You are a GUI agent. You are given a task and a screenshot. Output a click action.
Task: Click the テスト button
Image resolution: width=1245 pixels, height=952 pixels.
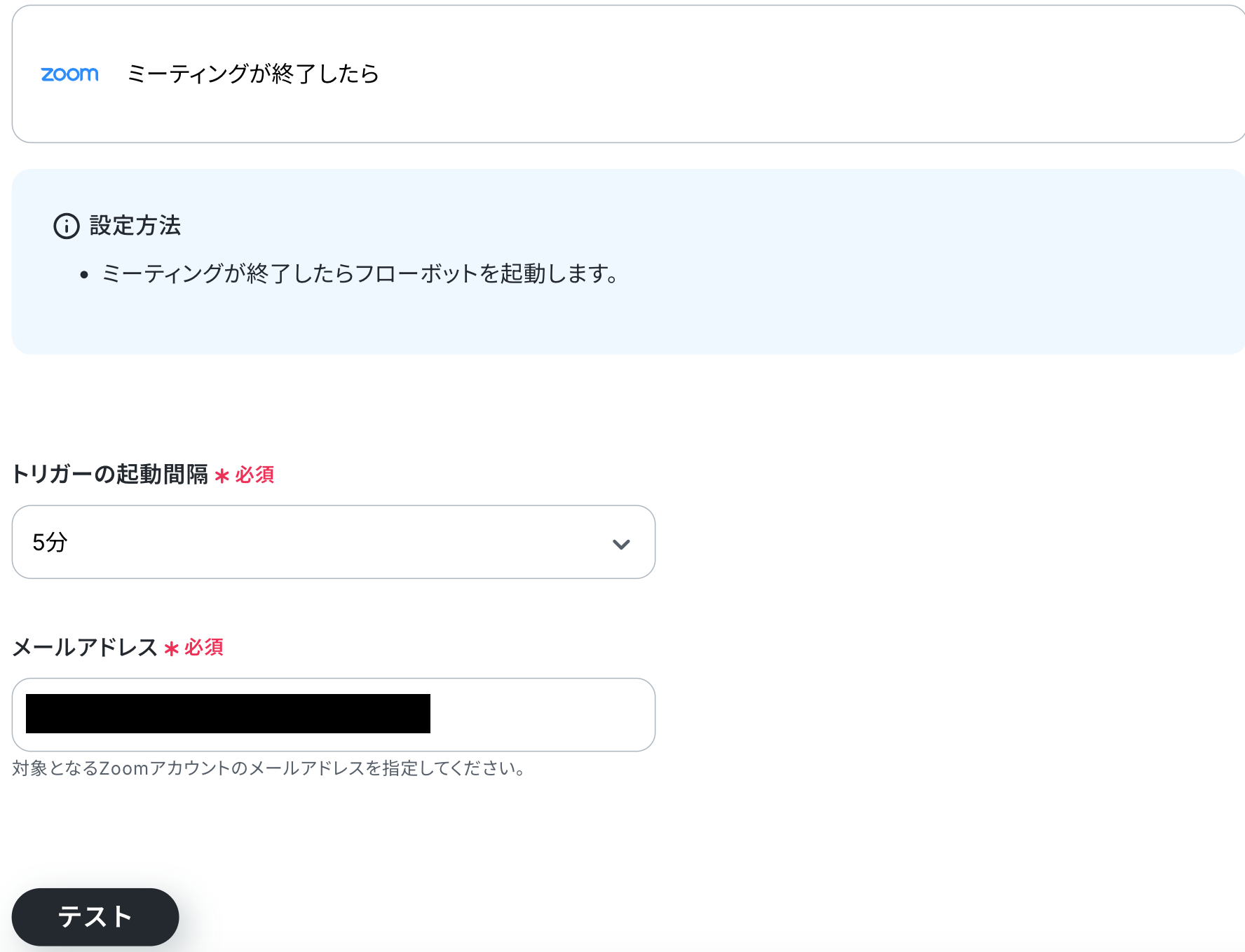(x=95, y=917)
